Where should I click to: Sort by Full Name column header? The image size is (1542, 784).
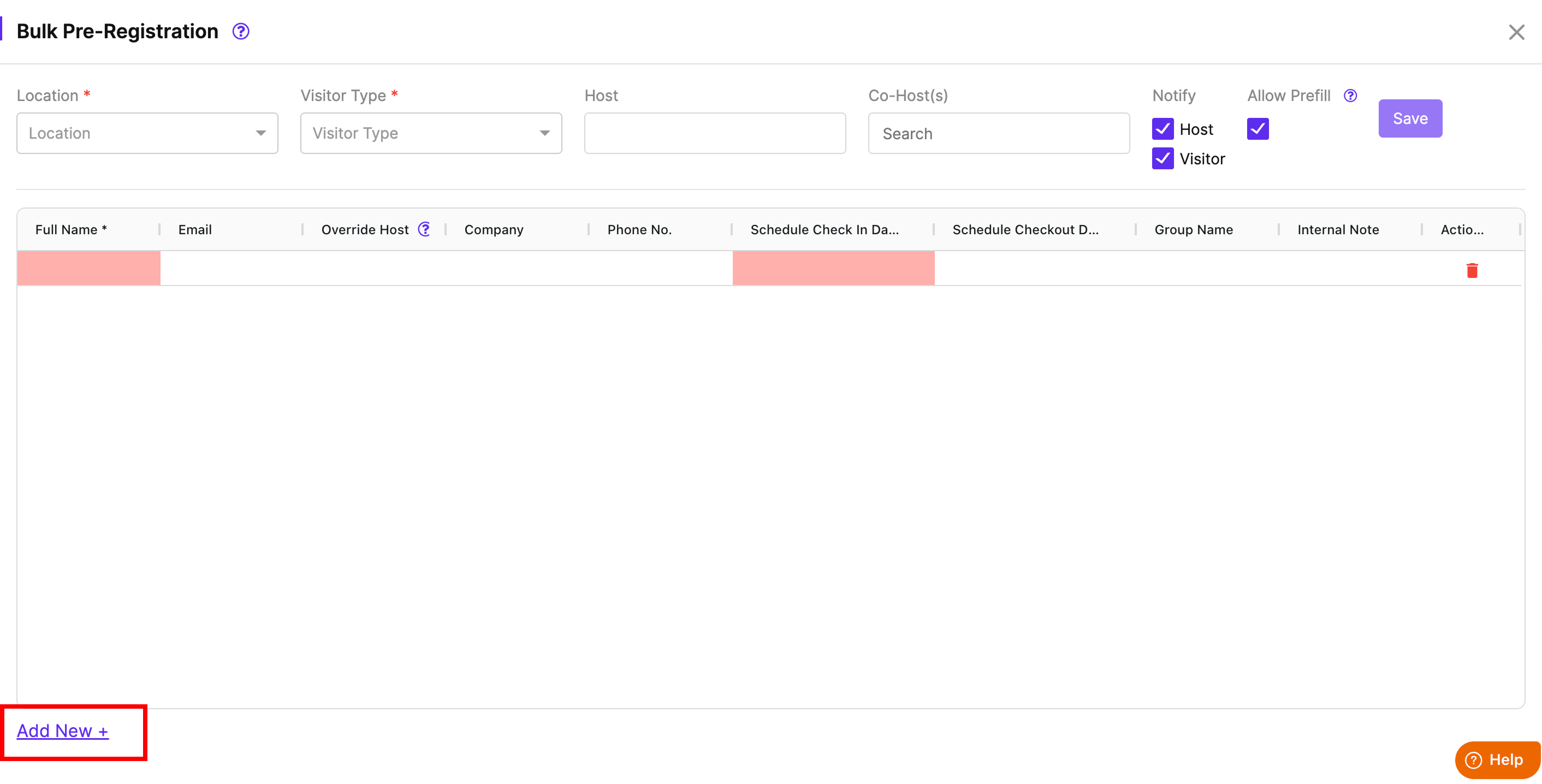pos(71,230)
